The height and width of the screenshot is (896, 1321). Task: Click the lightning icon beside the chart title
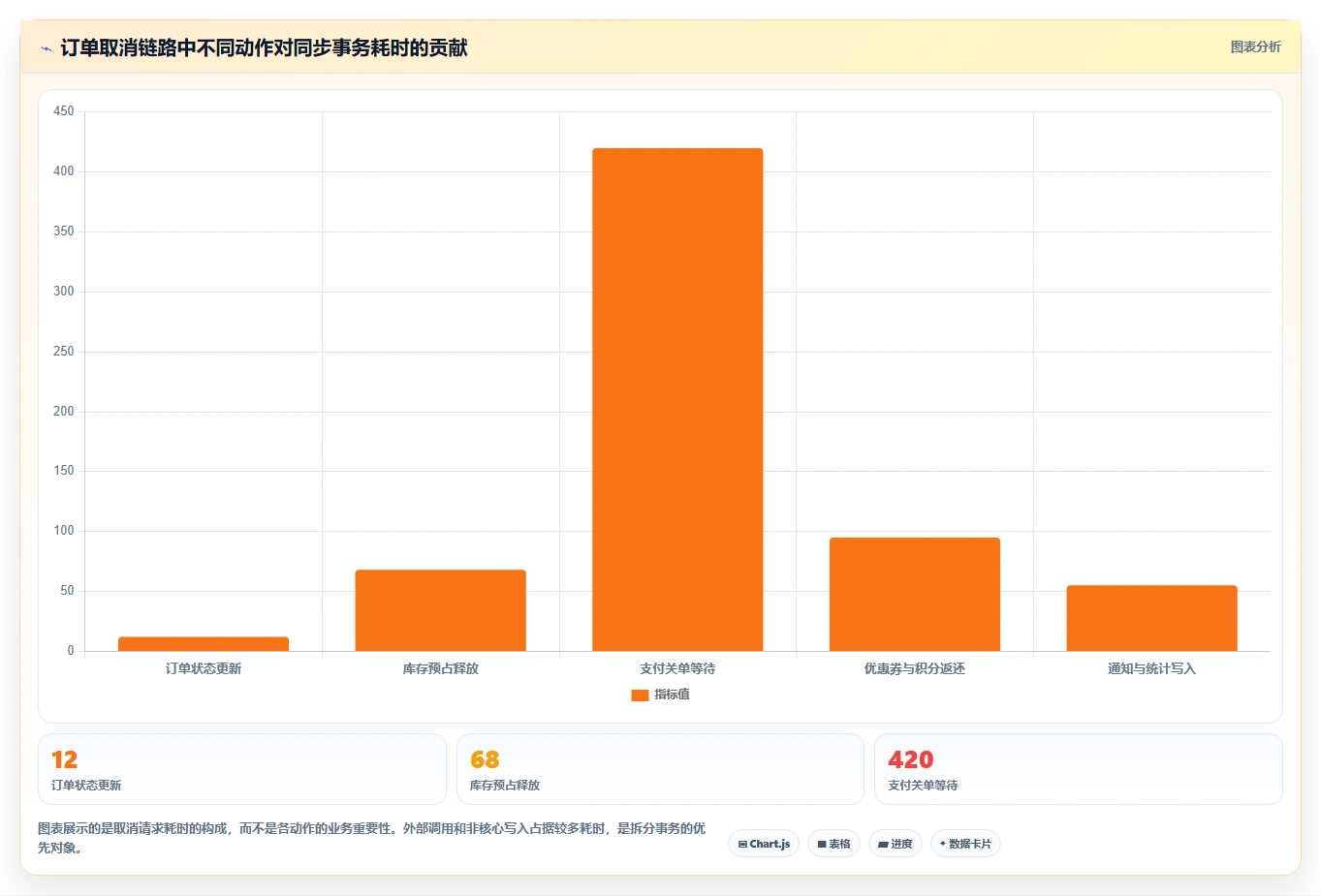46,48
